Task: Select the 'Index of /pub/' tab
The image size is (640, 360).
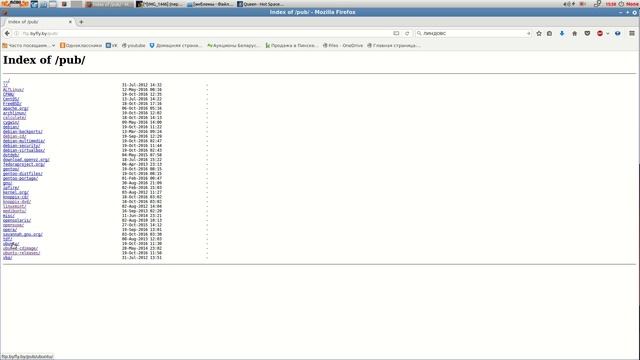Action: (38, 22)
